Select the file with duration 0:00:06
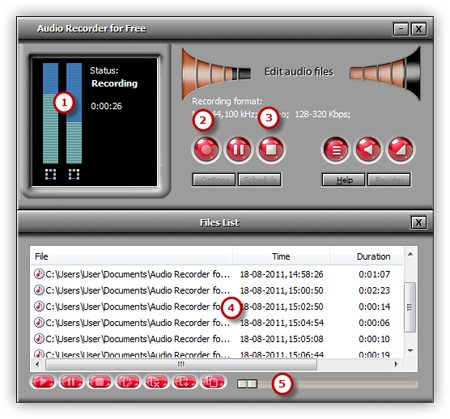This screenshot has width=450, height=419. point(217,322)
